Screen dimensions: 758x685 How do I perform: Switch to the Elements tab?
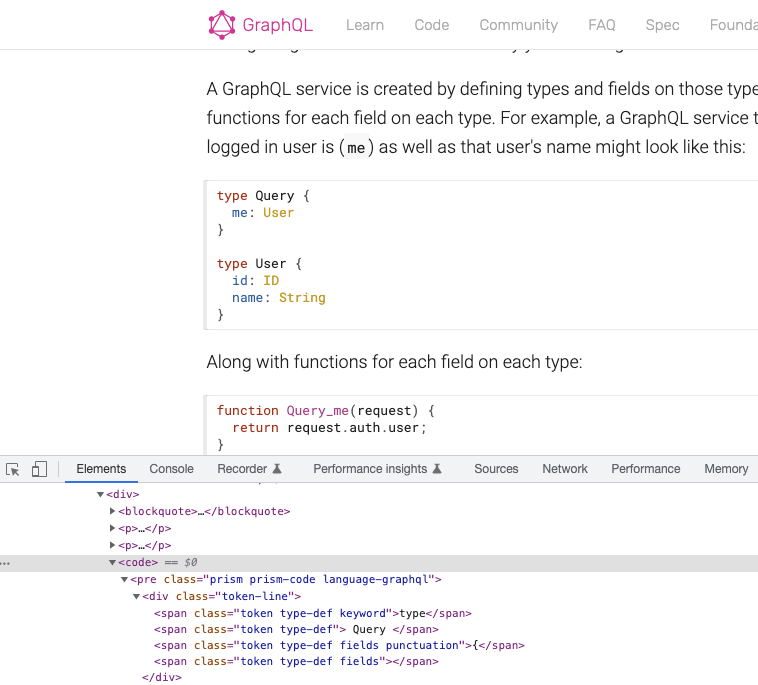(x=101, y=469)
